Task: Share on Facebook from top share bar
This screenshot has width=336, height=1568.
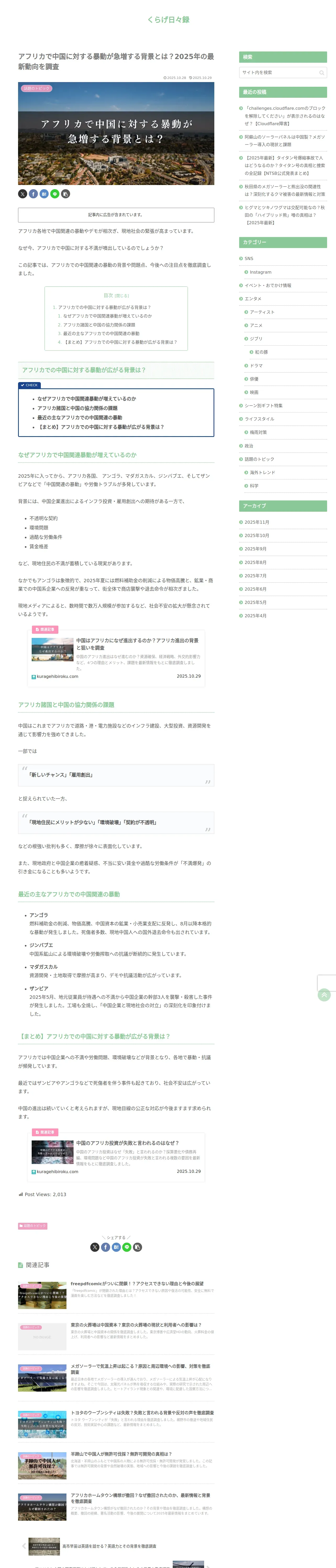Action: 33,194
